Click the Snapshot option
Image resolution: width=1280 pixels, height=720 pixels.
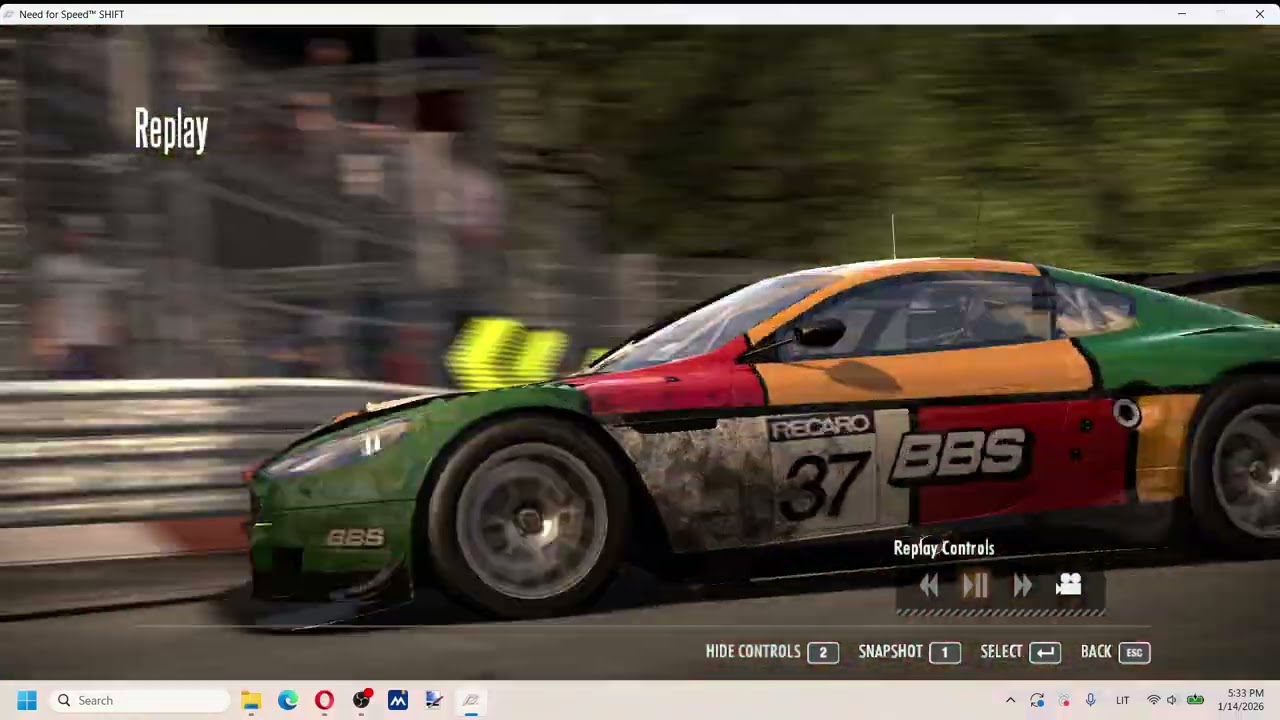coord(909,652)
